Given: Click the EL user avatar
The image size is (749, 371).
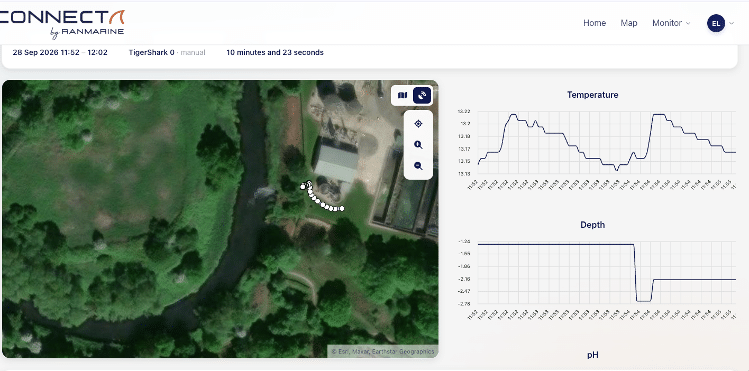Looking at the screenshot, I should (x=716, y=23).
